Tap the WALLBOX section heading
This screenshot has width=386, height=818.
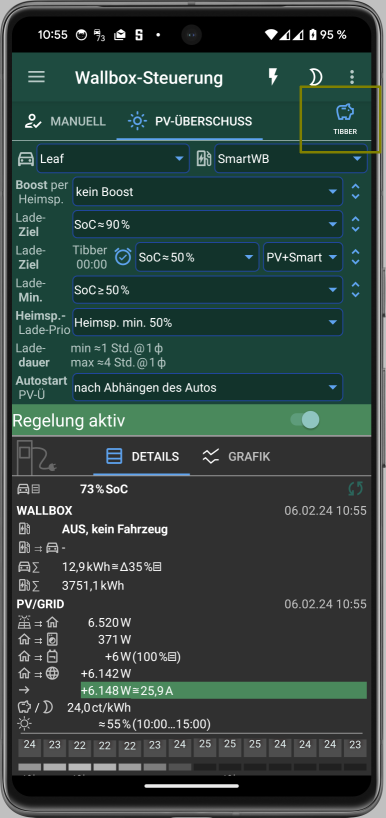point(44,511)
